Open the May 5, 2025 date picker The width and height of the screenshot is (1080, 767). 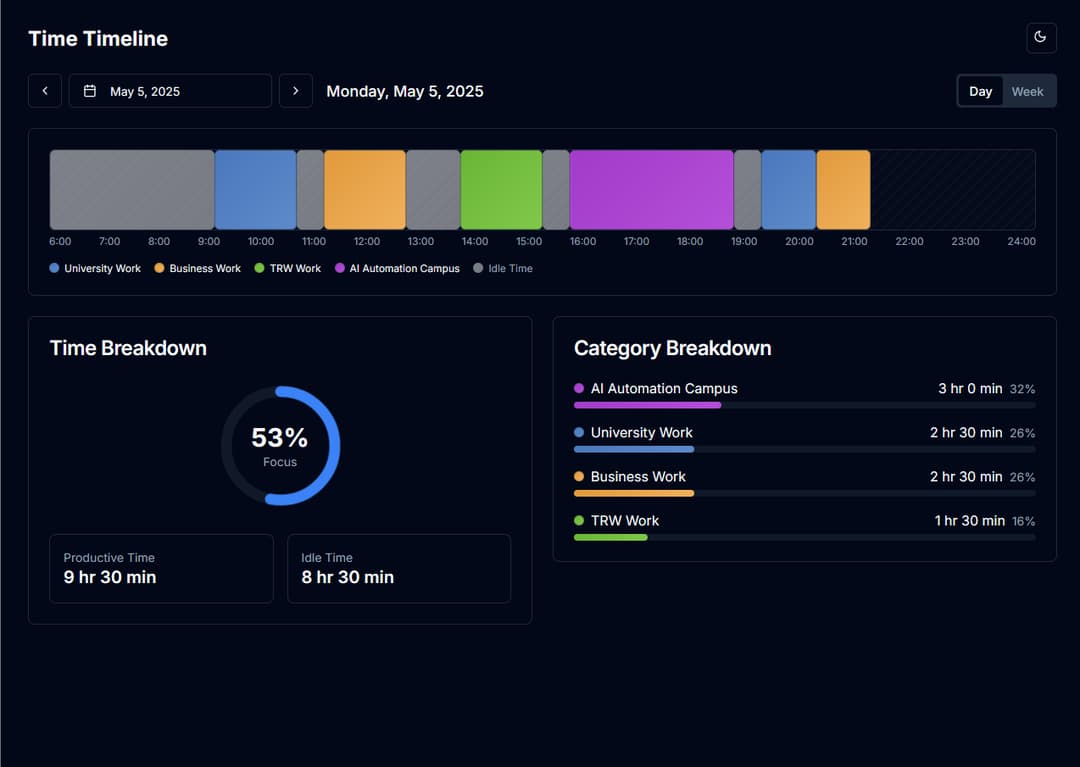click(170, 91)
